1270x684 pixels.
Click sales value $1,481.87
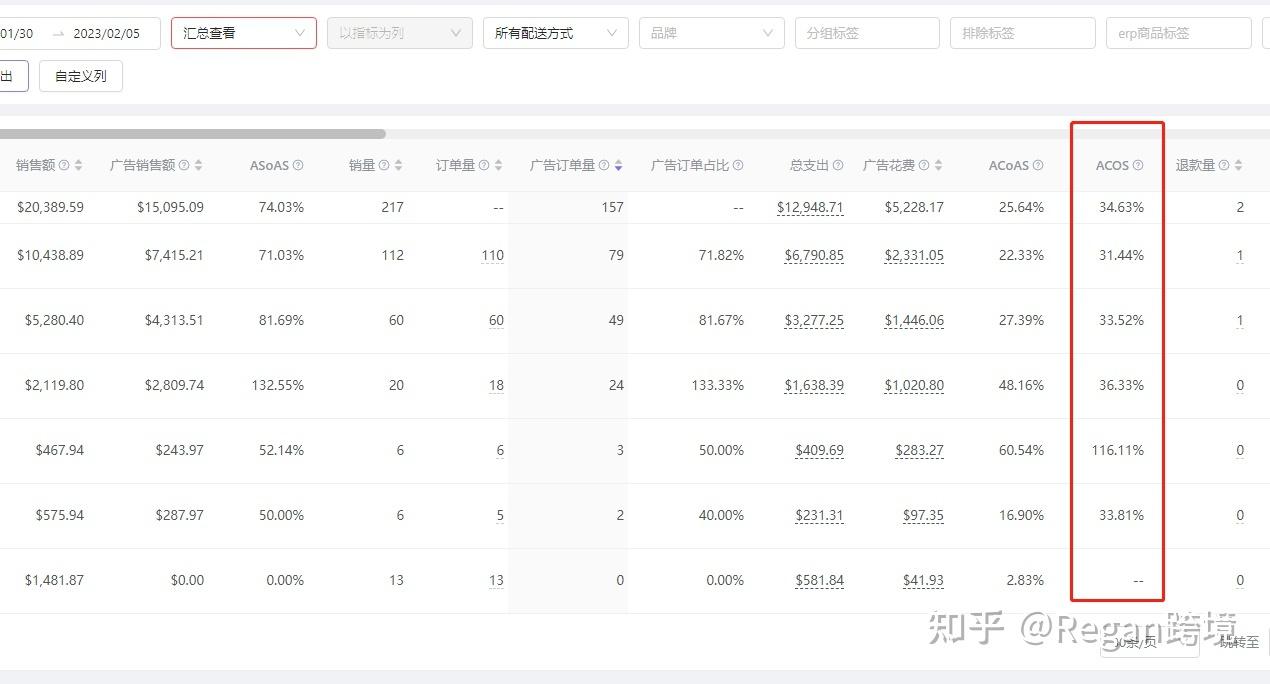54,581
